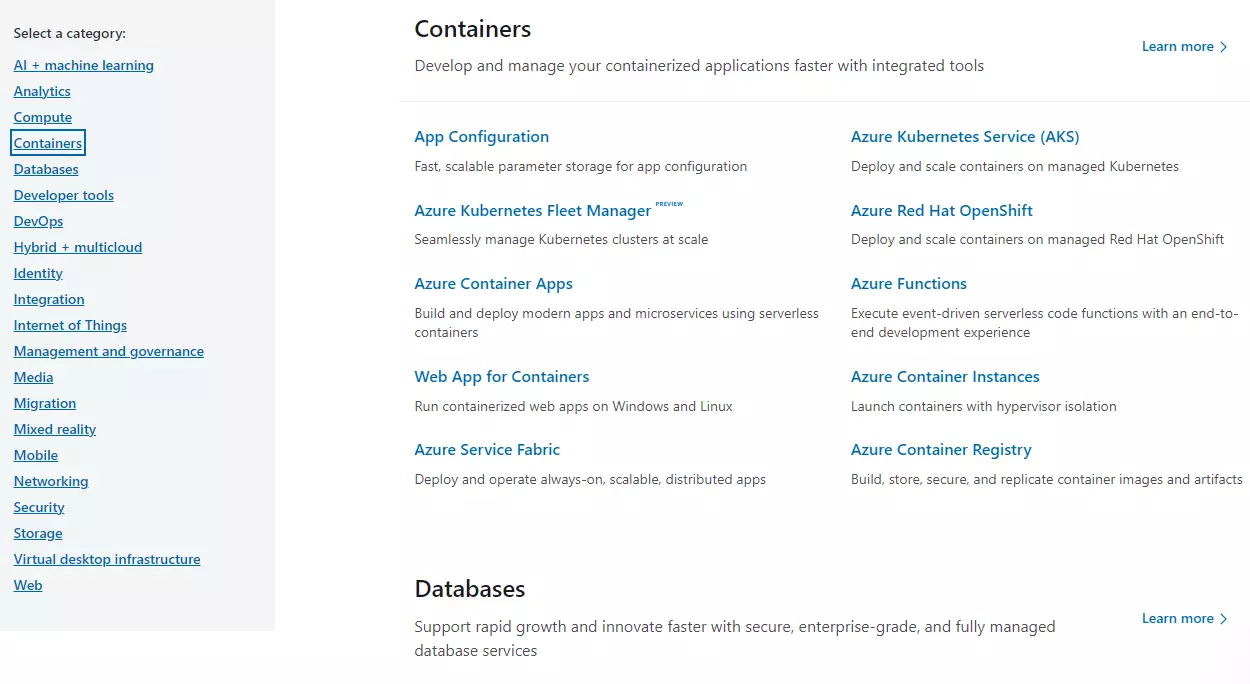Open the Networking category
1250x684 pixels.
(x=50, y=480)
